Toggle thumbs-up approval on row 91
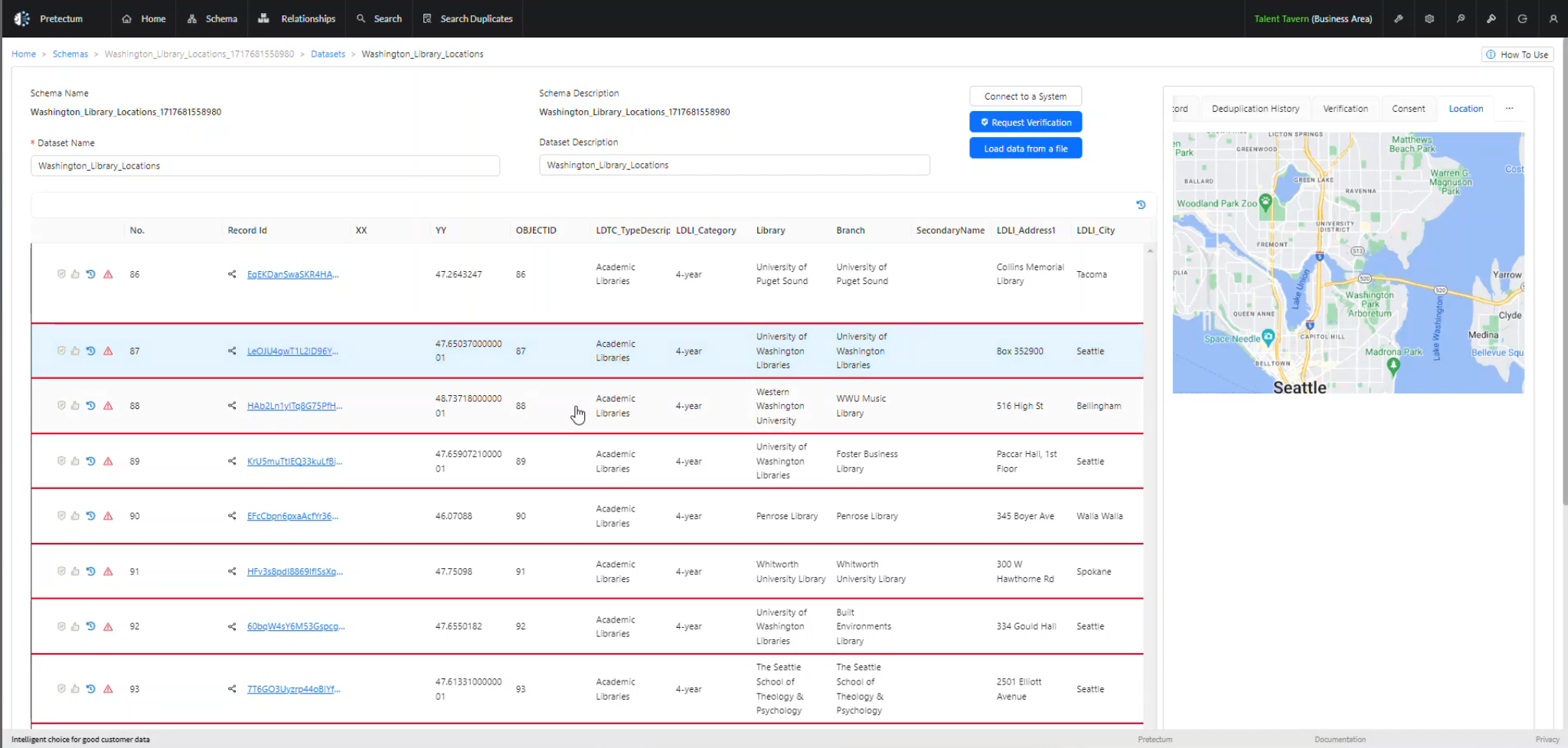 click(75, 571)
